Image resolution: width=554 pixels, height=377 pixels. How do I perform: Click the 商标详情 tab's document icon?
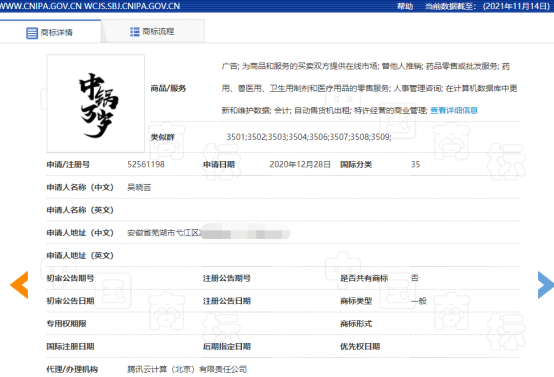pyautogui.click(x=32, y=33)
